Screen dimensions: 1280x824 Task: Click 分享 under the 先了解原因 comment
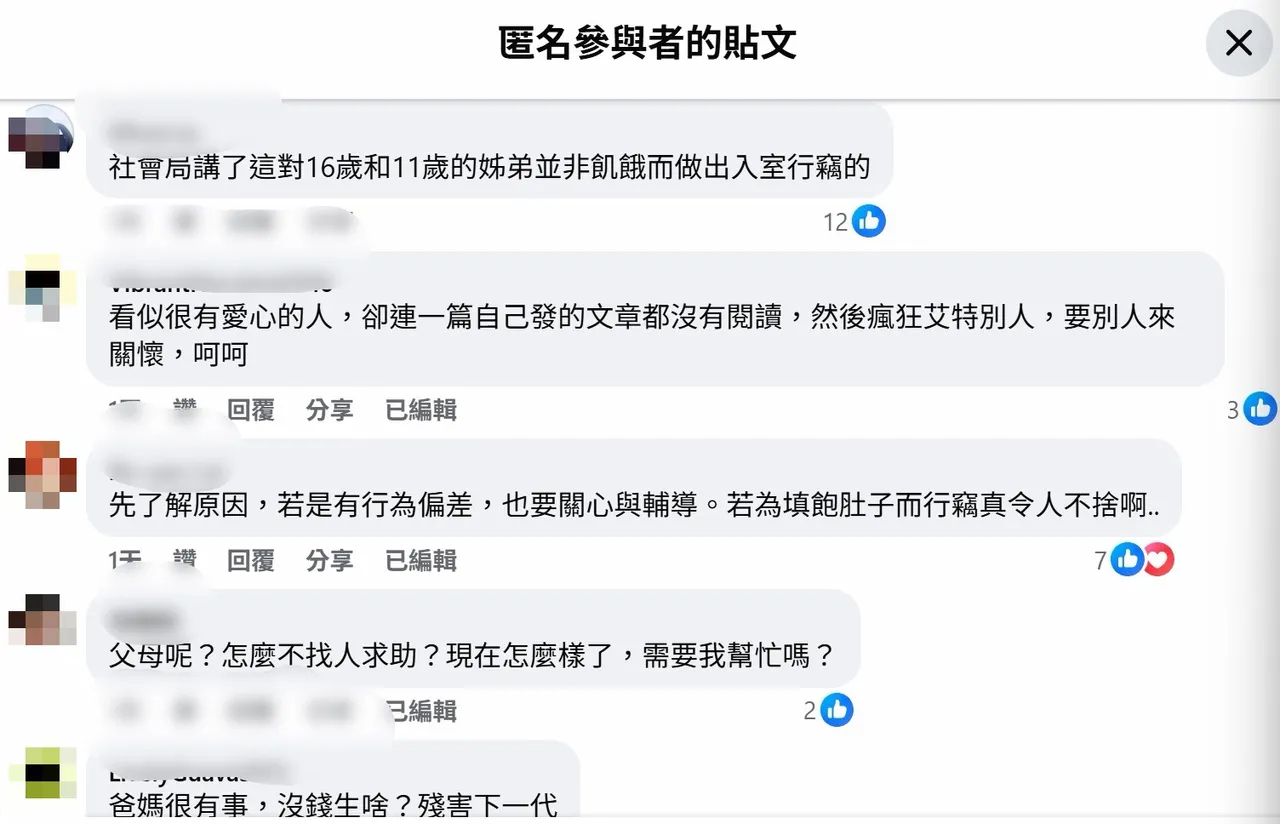(330, 560)
